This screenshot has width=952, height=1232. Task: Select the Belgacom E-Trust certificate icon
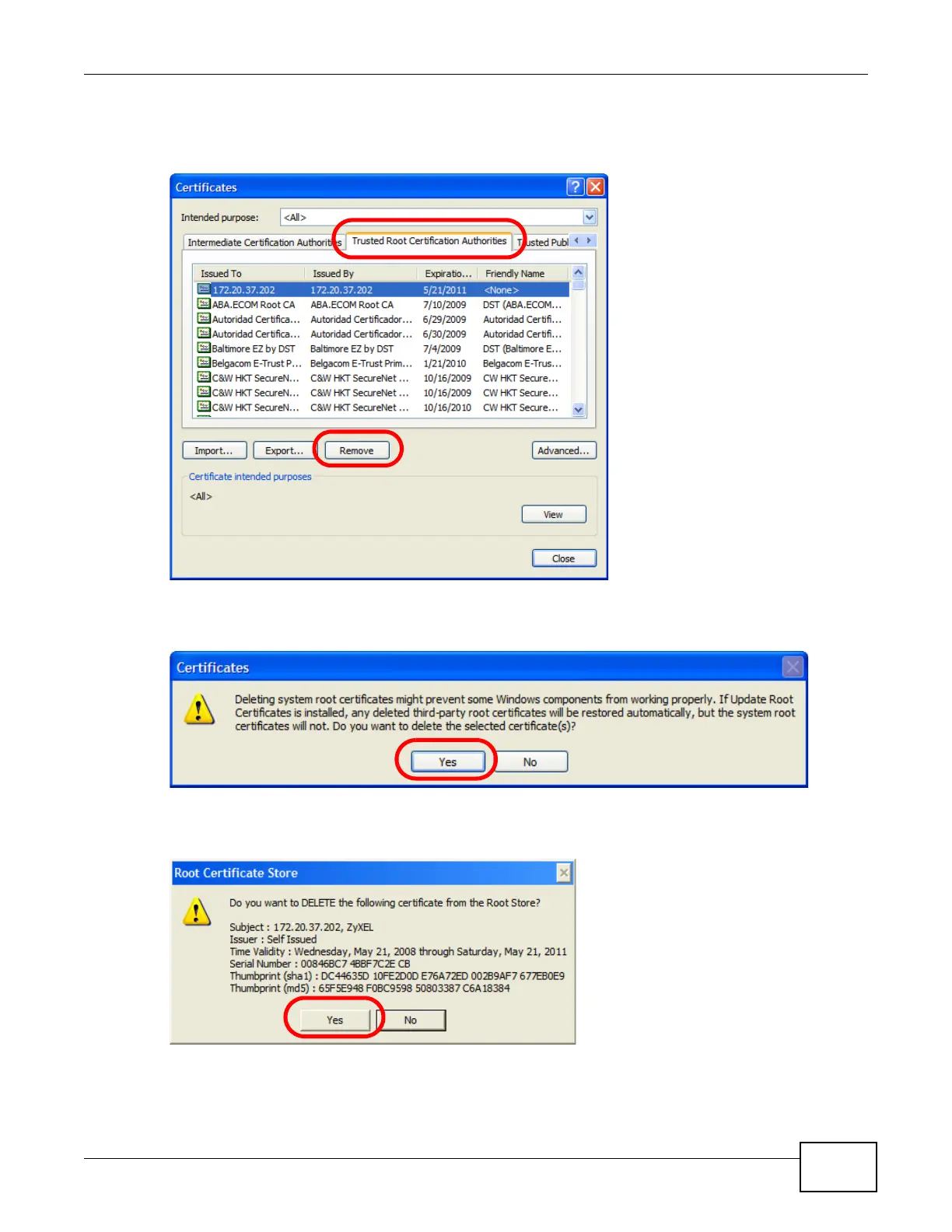pos(204,363)
